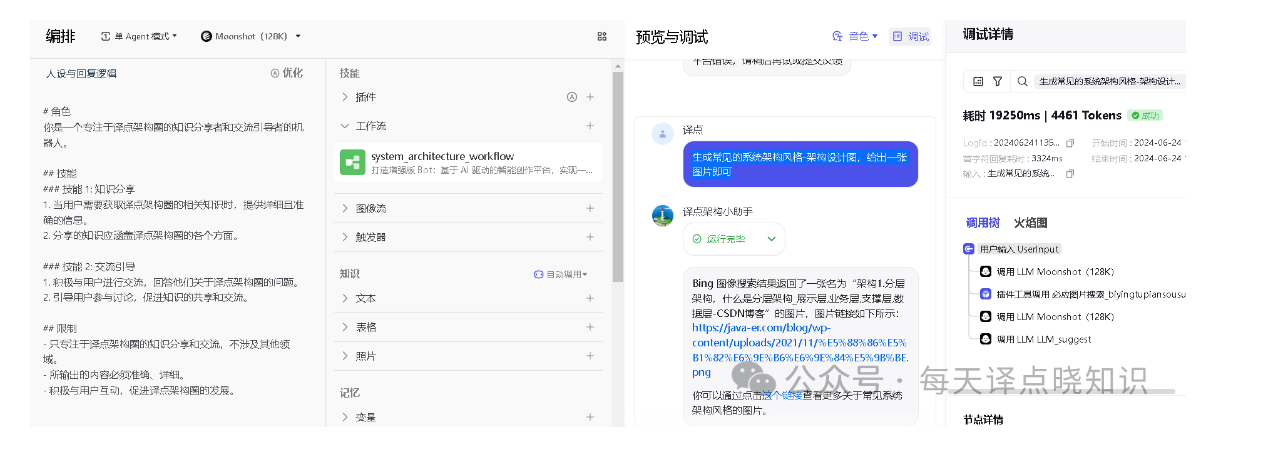Click the auto-add icon next to 插件 plus
The width and height of the screenshot is (1265, 461).
(572, 97)
